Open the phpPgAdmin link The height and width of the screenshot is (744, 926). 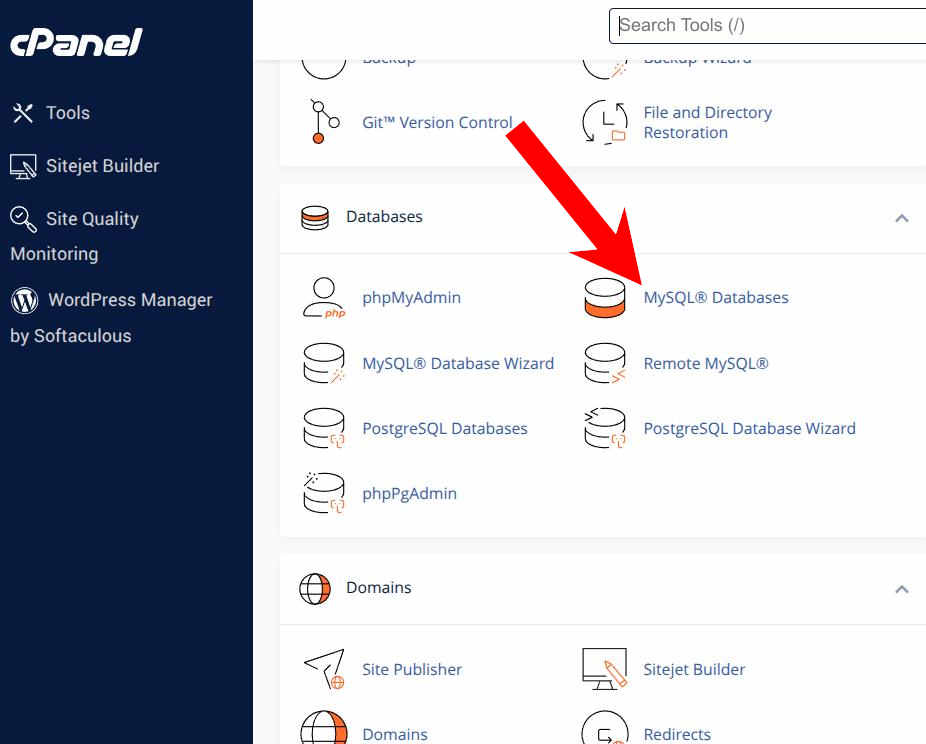[x=409, y=494]
